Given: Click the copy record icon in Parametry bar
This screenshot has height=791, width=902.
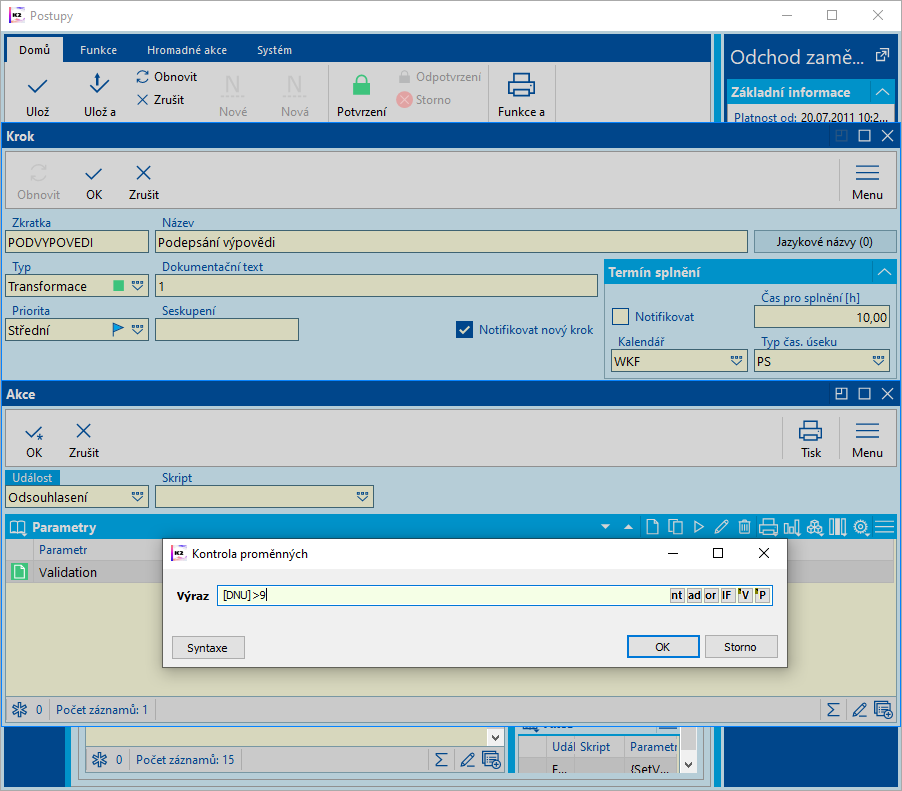Looking at the screenshot, I should [x=675, y=526].
